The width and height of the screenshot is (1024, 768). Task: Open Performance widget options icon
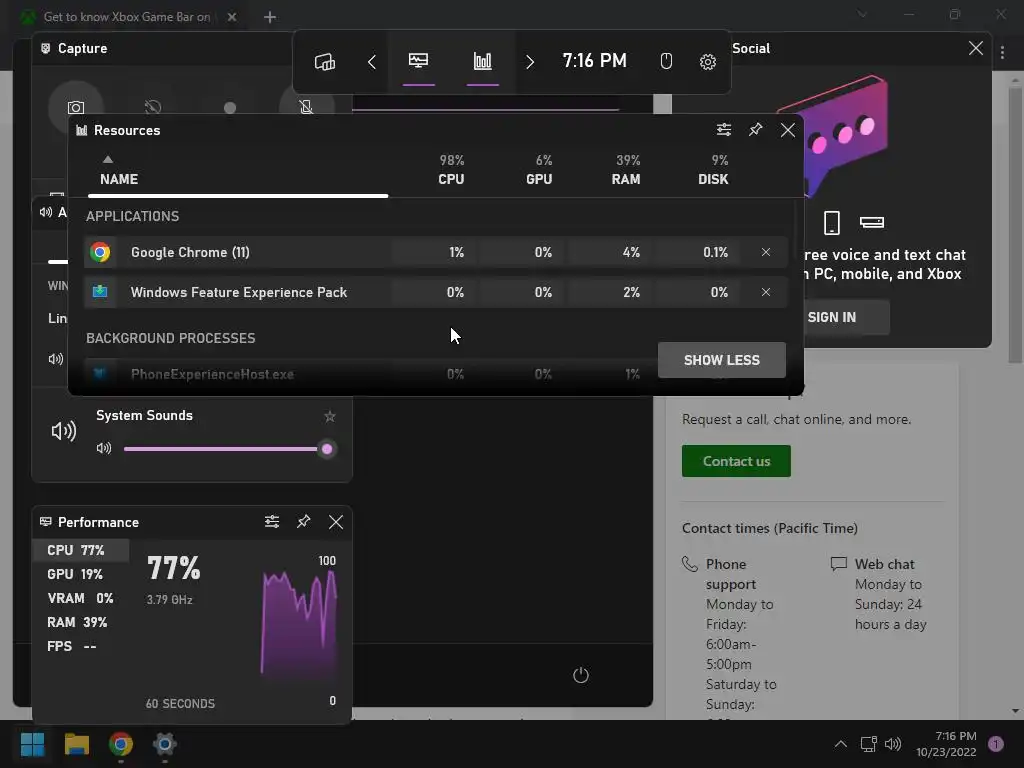point(272,521)
